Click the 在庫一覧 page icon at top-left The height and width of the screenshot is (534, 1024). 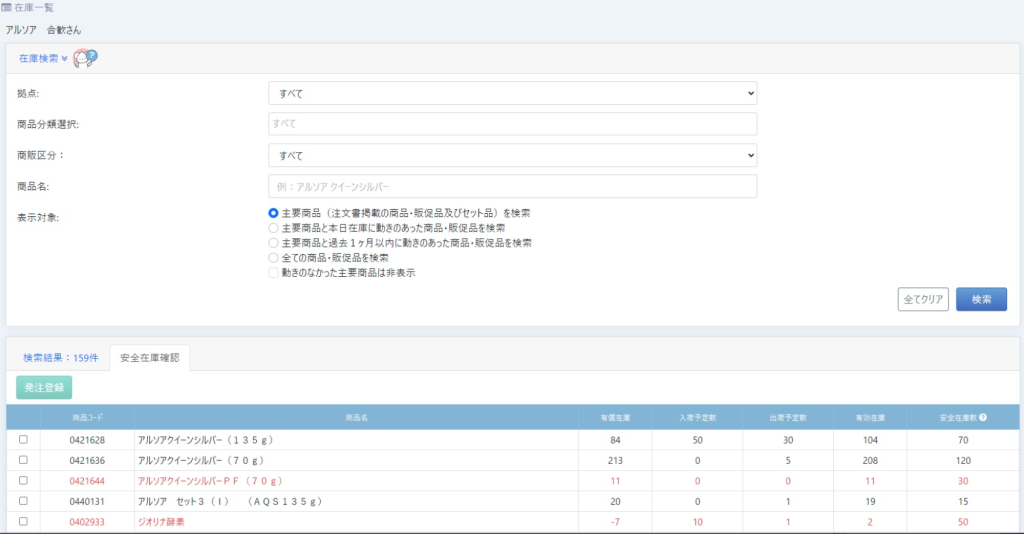tap(7, 8)
